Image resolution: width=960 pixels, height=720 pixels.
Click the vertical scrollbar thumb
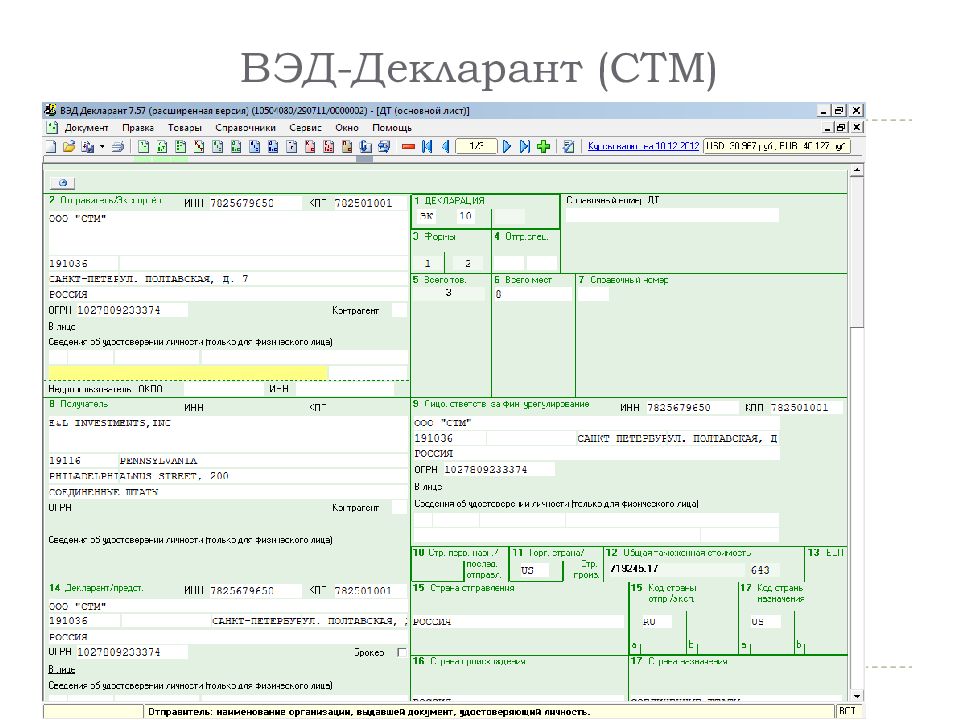[x=857, y=252]
